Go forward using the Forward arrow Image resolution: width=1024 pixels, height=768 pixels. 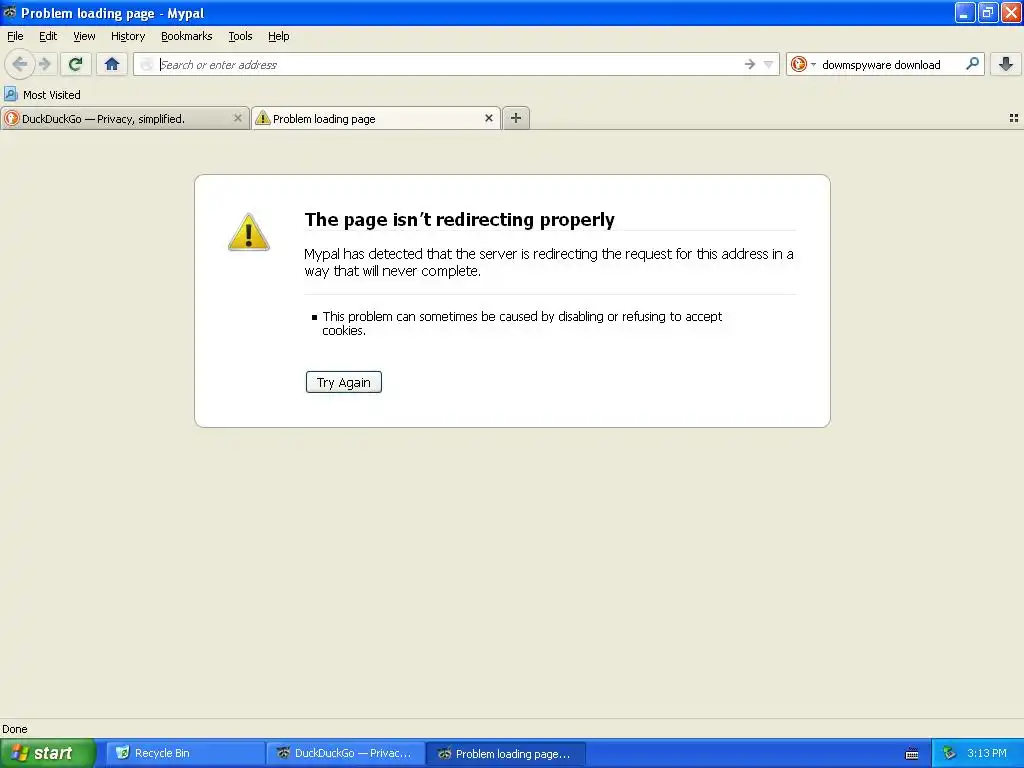(x=45, y=64)
